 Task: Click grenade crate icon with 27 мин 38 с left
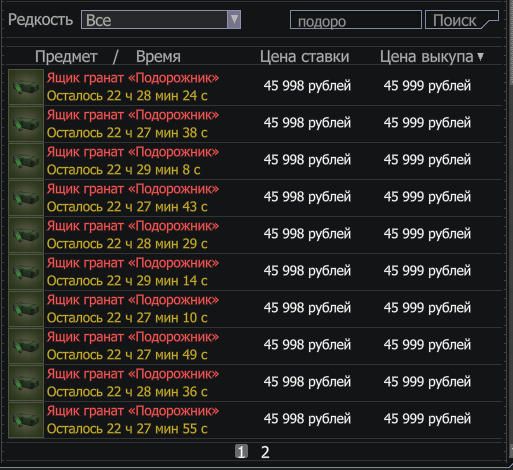(x=26, y=124)
